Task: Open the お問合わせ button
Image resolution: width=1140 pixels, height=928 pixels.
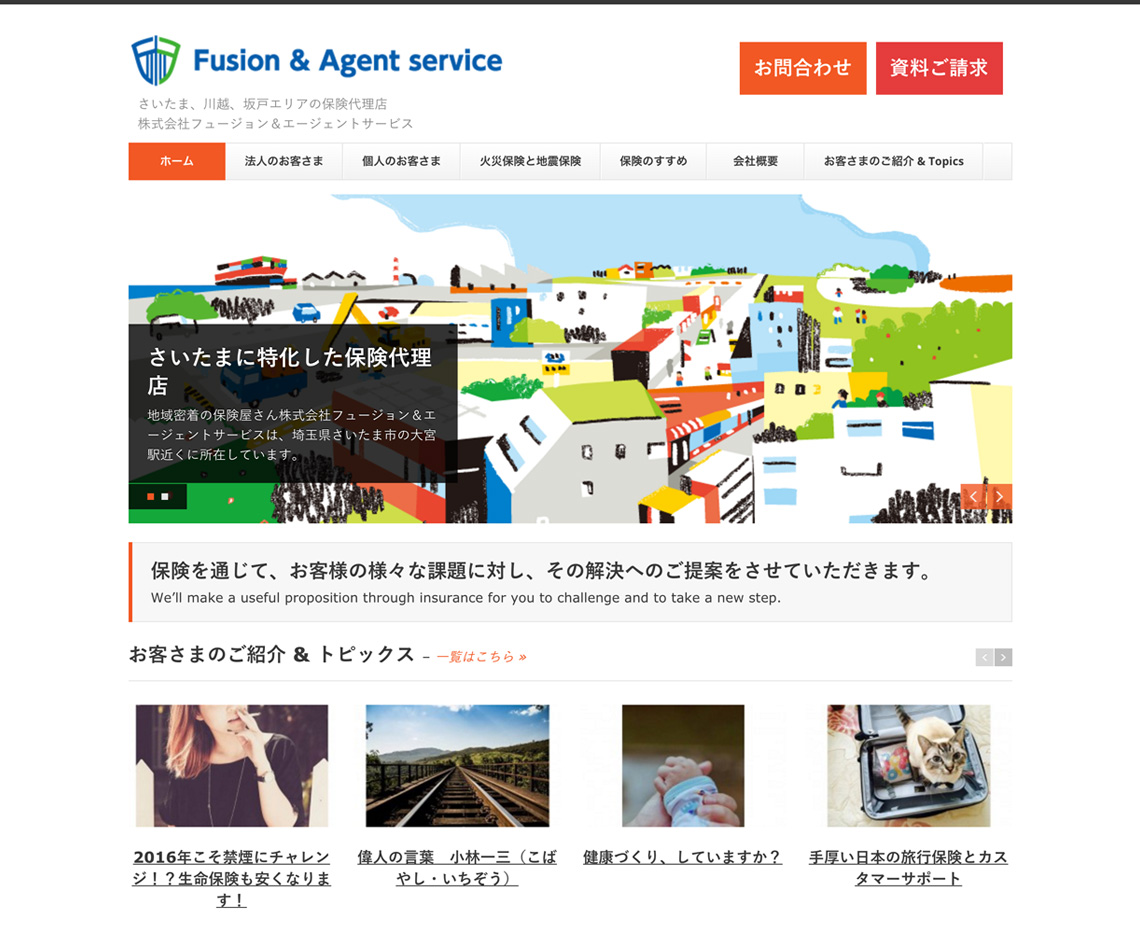Action: [803, 68]
